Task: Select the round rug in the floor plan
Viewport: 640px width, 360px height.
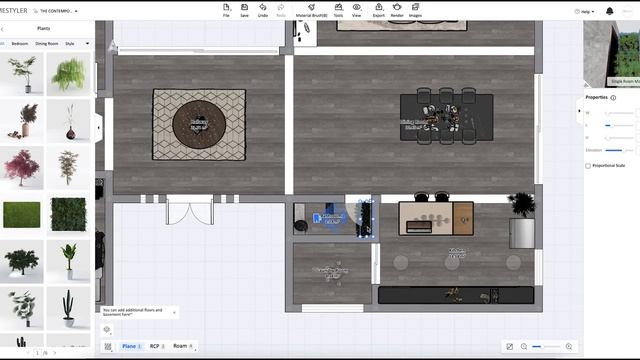Action: pyautogui.click(x=199, y=124)
